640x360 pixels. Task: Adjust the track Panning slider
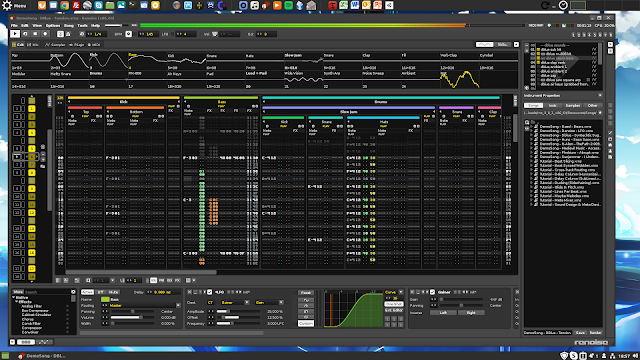[132, 311]
